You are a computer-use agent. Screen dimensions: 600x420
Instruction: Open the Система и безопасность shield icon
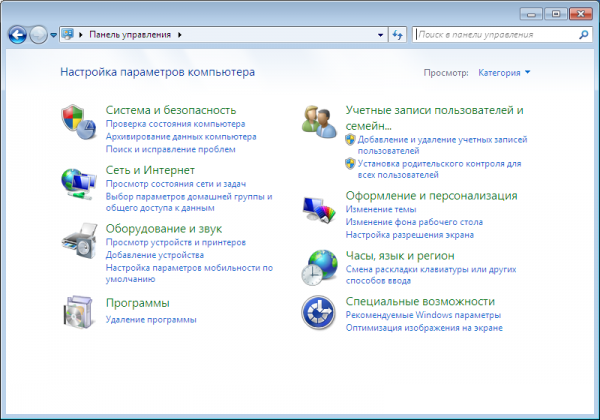coord(78,122)
